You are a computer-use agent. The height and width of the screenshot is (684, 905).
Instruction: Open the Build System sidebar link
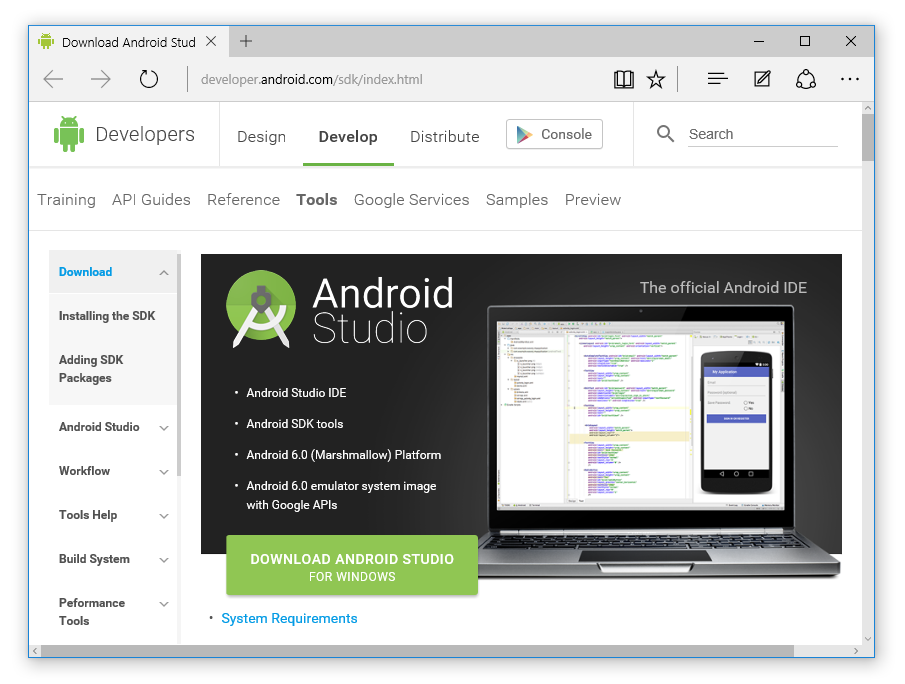point(94,559)
